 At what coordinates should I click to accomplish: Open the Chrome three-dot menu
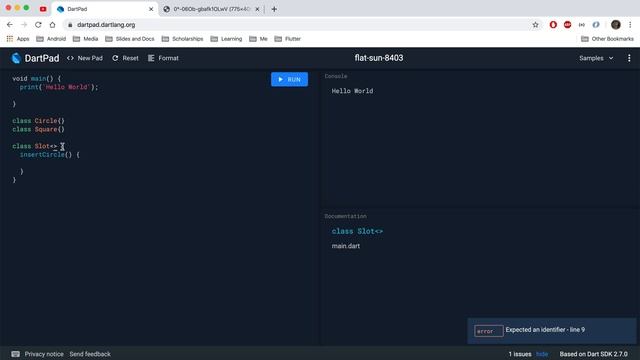(630, 24)
